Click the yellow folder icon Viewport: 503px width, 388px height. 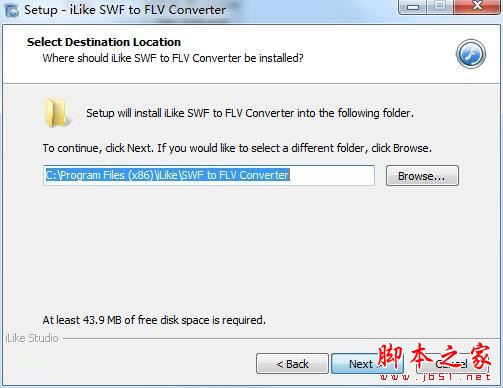click(57, 113)
